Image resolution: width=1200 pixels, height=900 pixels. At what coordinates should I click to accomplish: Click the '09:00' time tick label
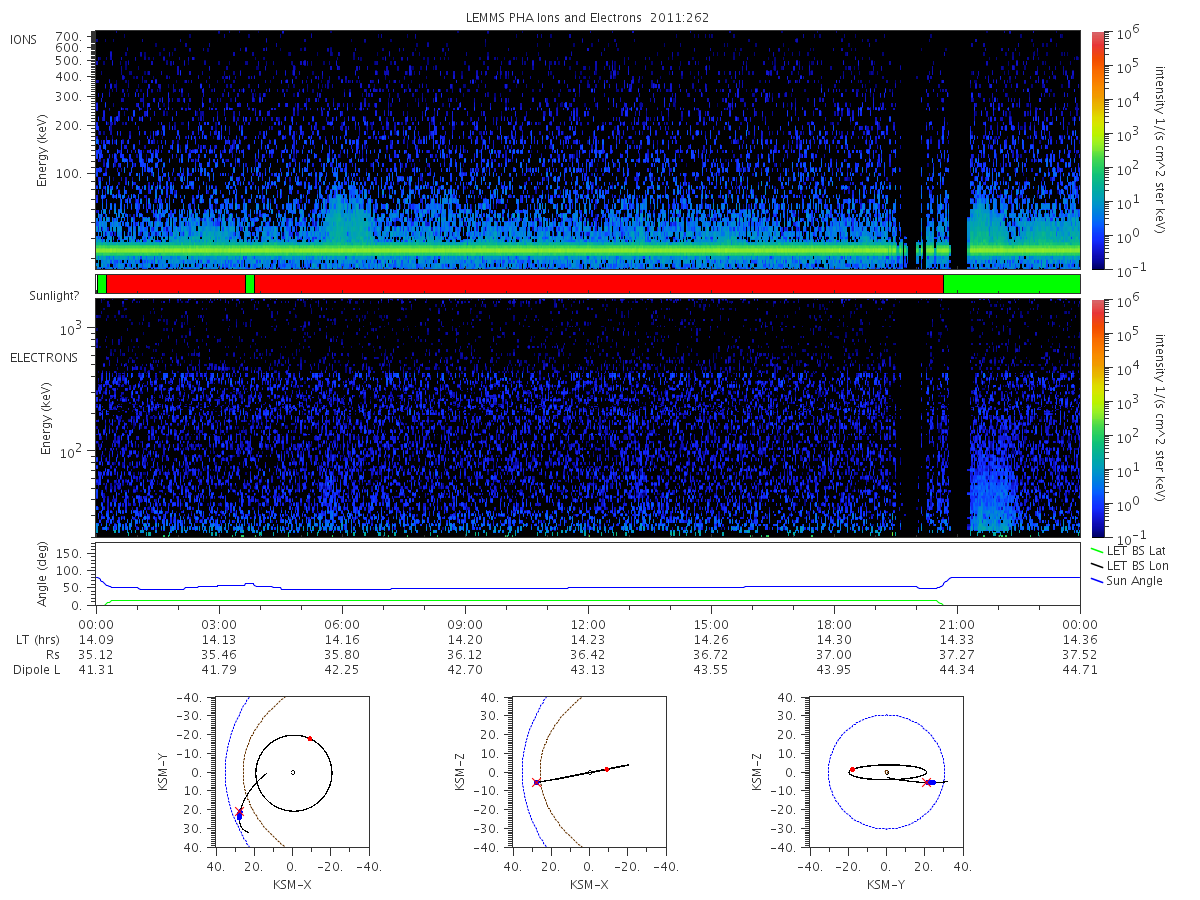pos(465,625)
